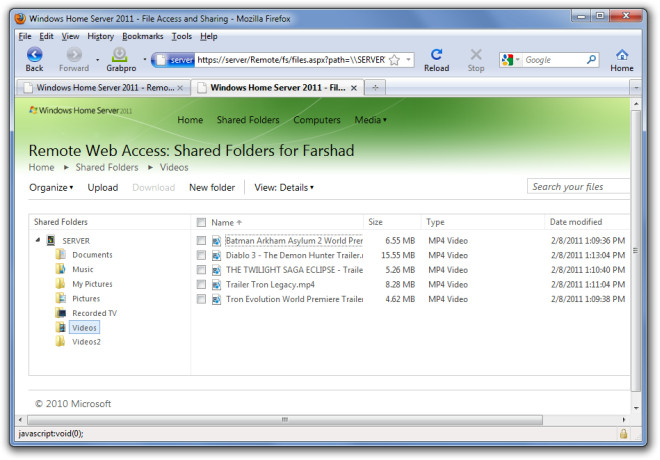Viewport: 660px width, 460px height.
Task: Click the greyed-out Forward arrow button
Action: pyautogui.click(x=74, y=54)
